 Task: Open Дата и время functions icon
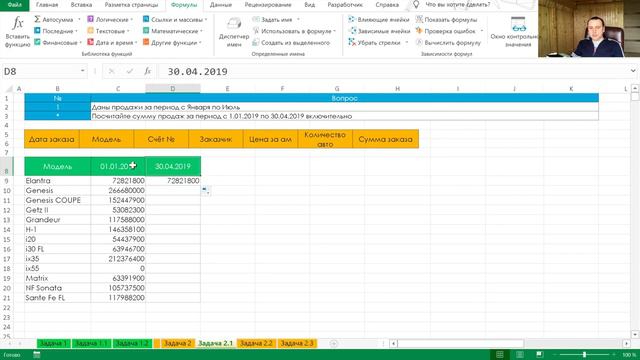click(x=91, y=42)
